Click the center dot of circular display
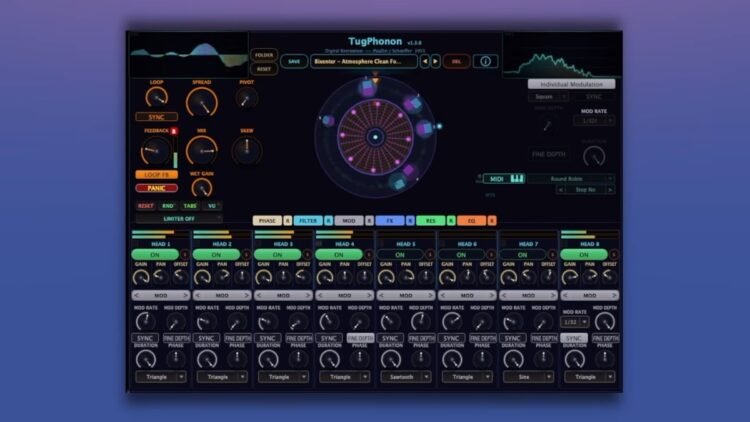Image resolution: width=750 pixels, height=422 pixels. [x=375, y=137]
